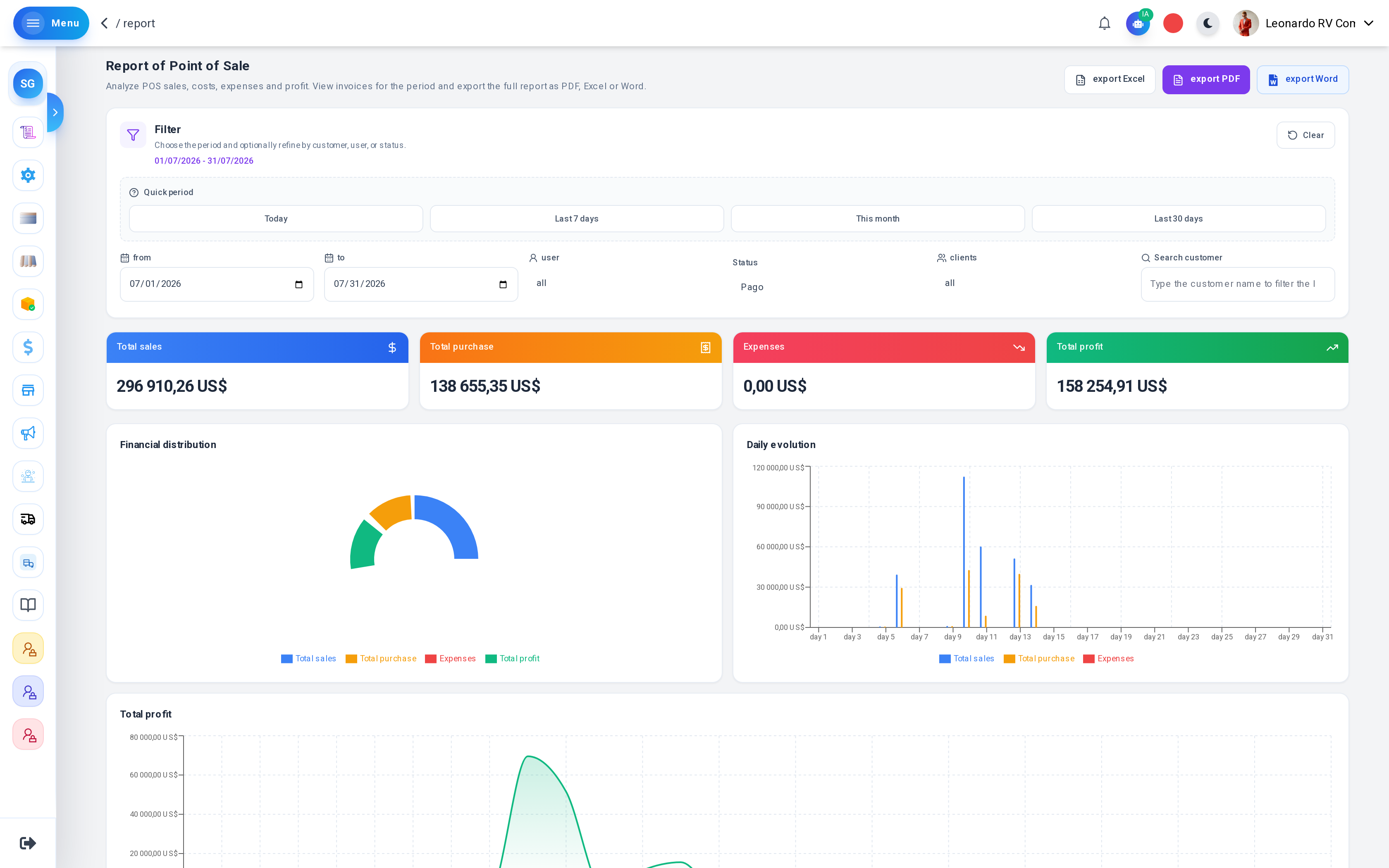This screenshot has width=1389, height=868.
Task: Open the orange package box sidebar icon
Action: 28,304
